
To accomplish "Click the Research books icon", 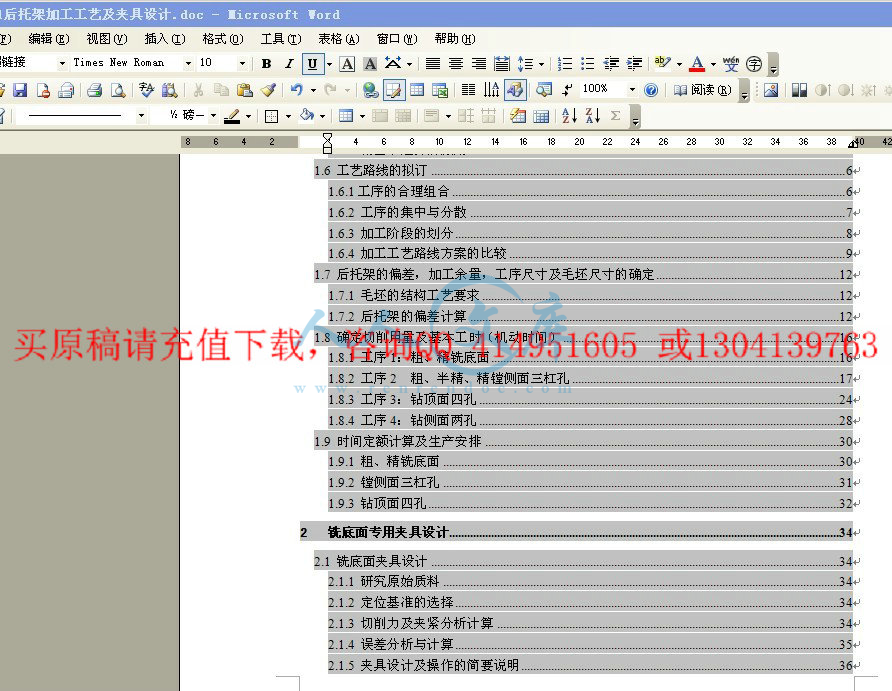I will click(x=169, y=90).
